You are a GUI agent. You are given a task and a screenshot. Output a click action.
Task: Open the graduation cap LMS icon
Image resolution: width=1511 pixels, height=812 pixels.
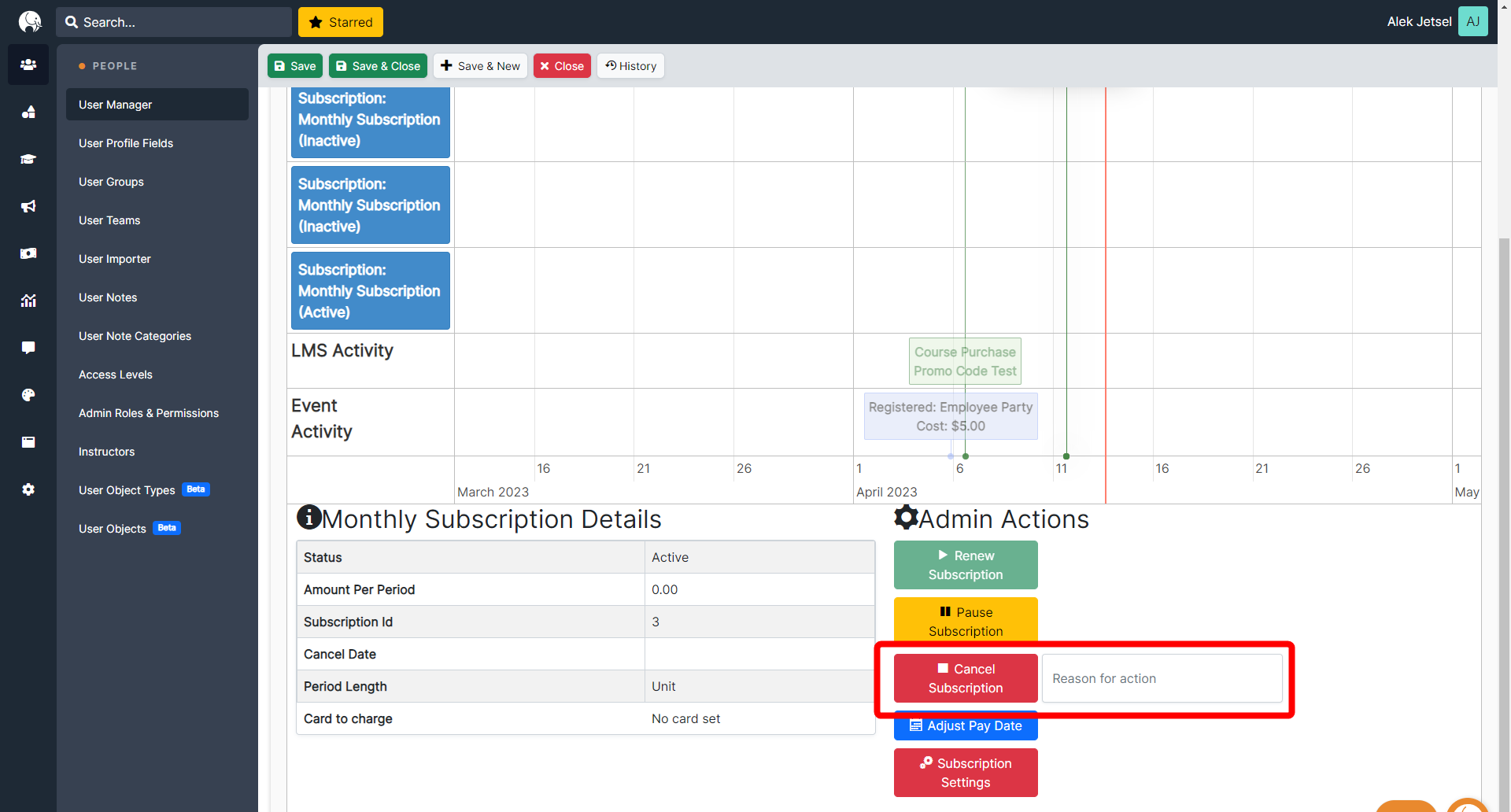[28, 159]
